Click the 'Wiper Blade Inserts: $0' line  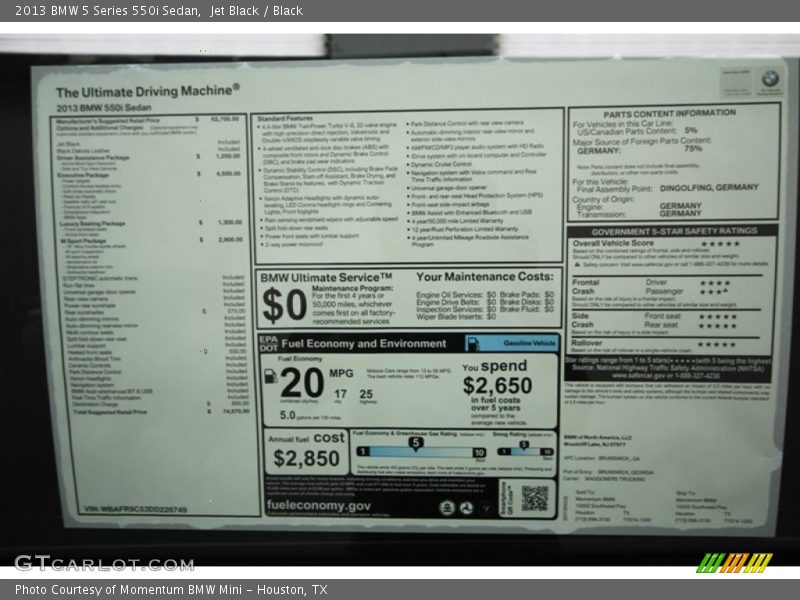(x=456, y=316)
